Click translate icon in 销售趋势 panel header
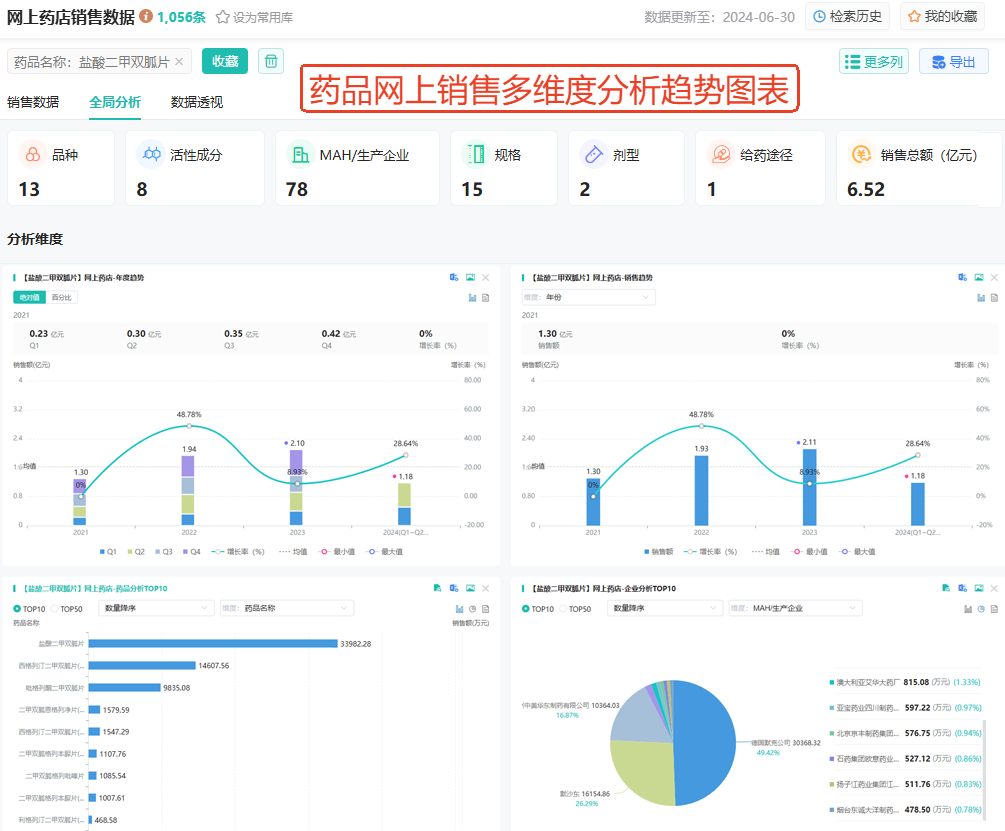Viewport: 1005px width, 831px height. (x=963, y=277)
